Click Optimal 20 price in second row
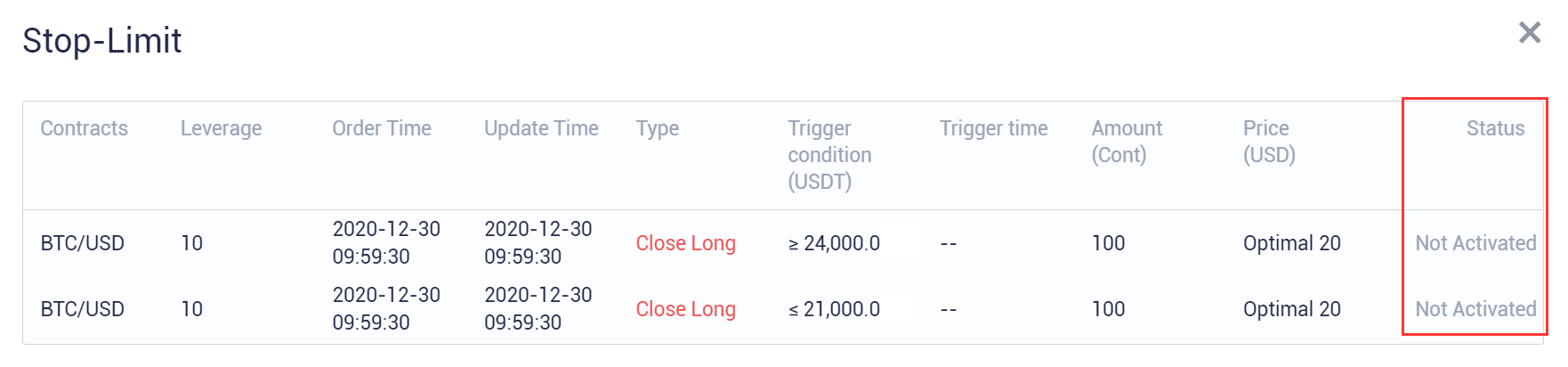This screenshot has width=1568, height=367. click(1291, 309)
